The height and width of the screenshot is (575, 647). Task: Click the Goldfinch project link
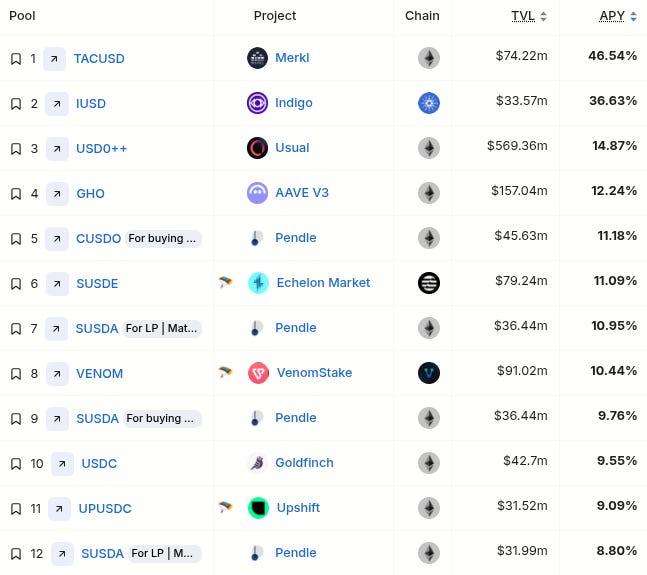[x=304, y=463]
